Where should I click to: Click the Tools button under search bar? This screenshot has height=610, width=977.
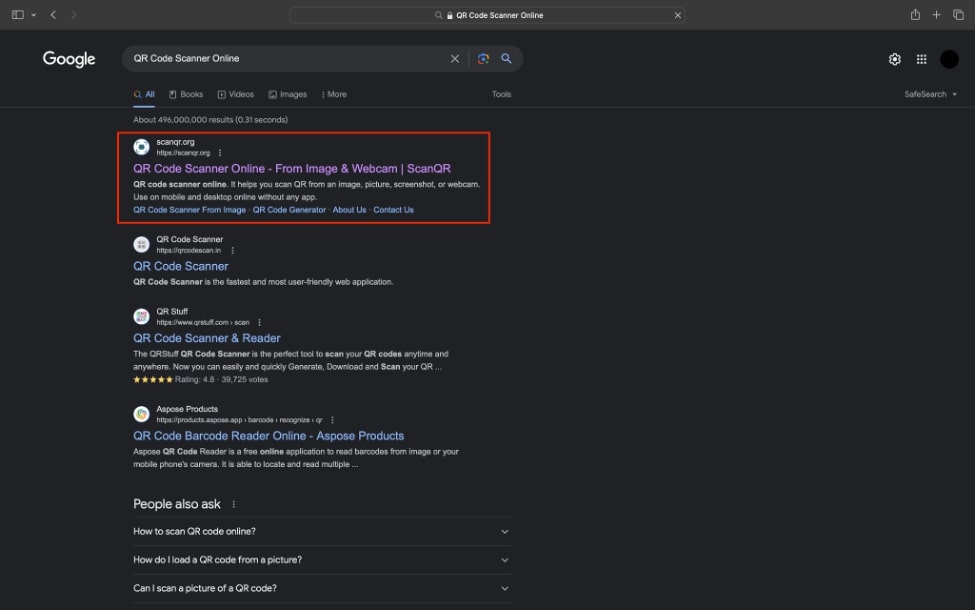pyautogui.click(x=501, y=94)
